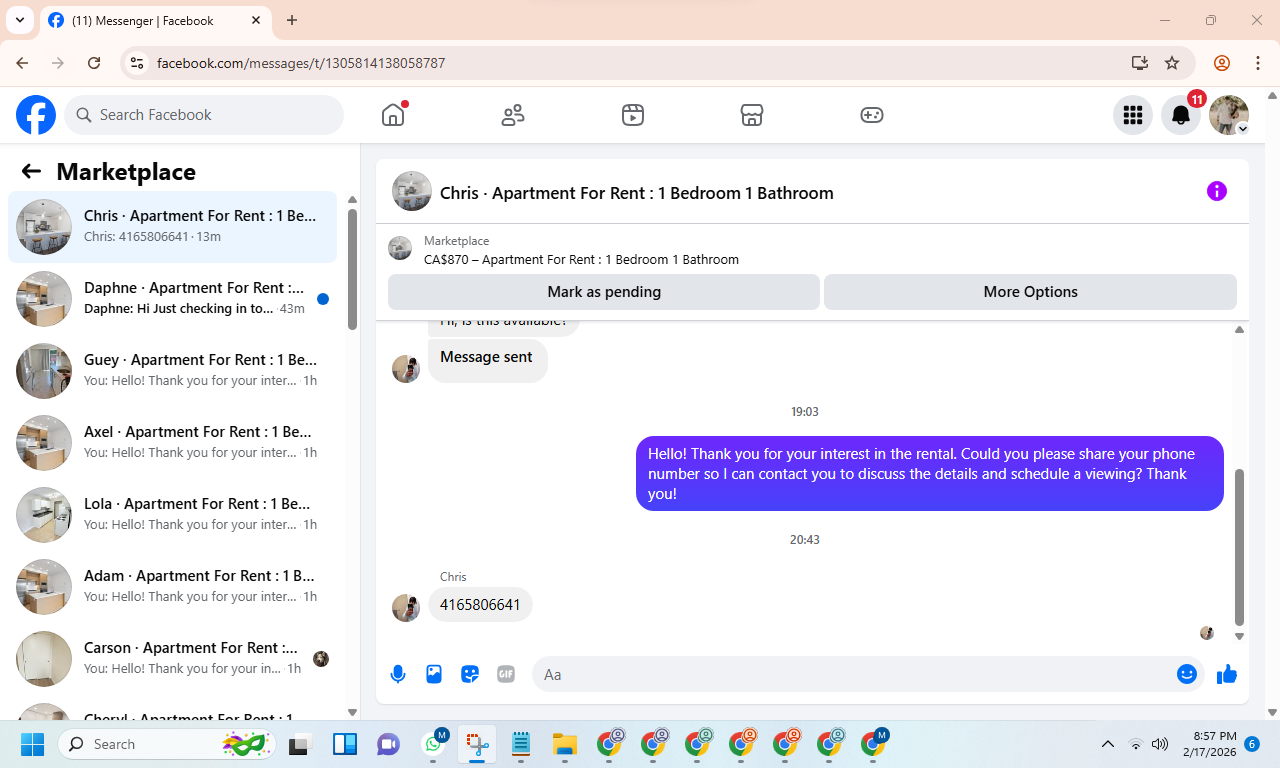Click Mark as pending button

pyautogui.click(x=604, y=292)
